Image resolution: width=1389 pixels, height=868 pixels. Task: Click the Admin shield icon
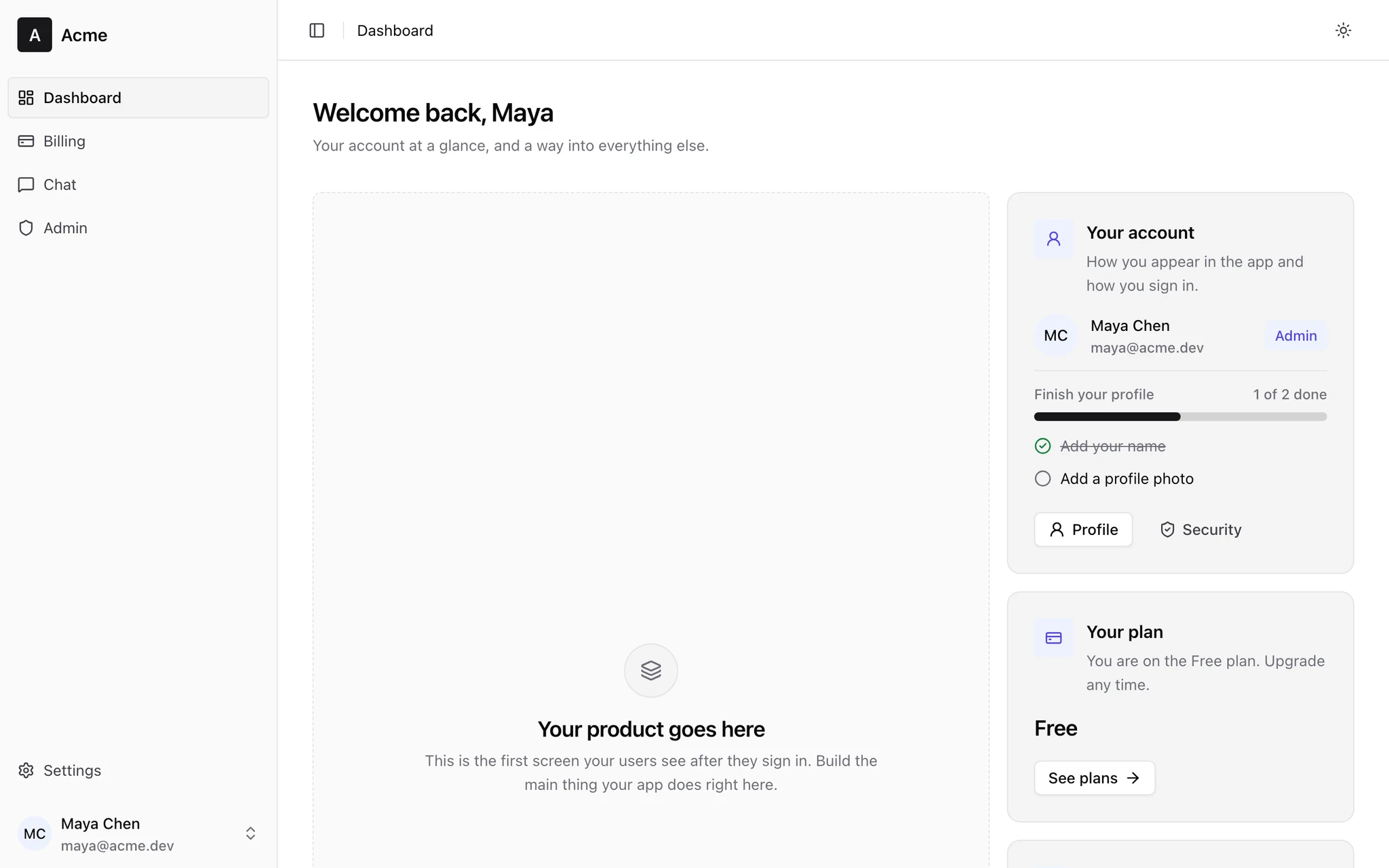[26, 228]
